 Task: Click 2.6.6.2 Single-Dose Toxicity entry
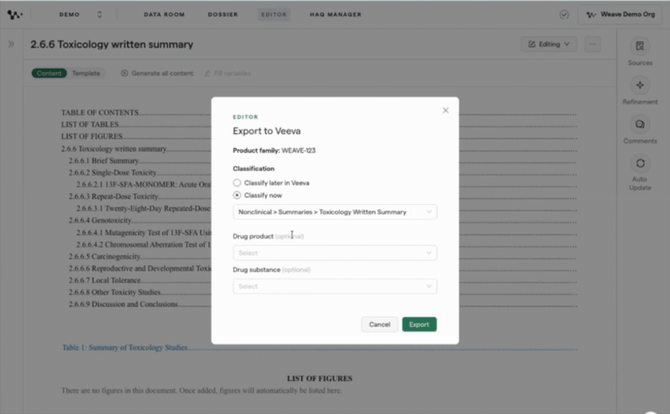[113, 173]
